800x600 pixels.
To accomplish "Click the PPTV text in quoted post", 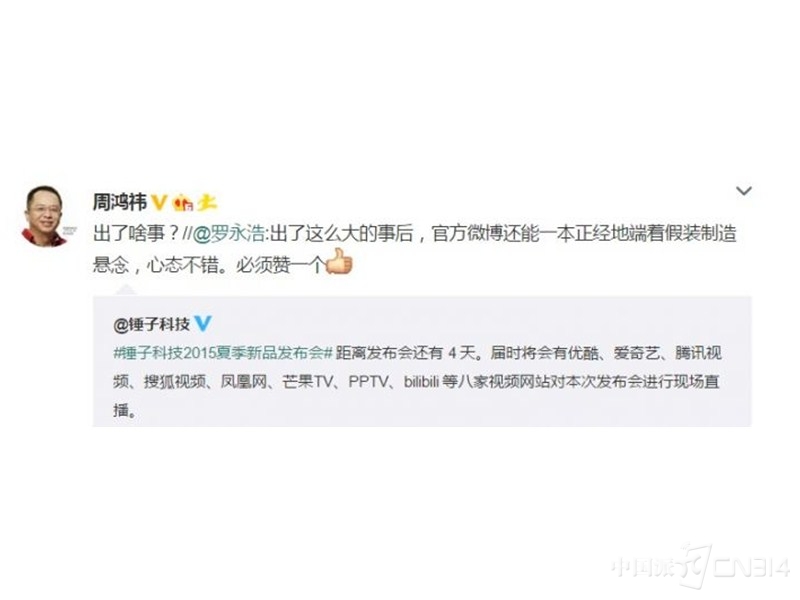I will click(x=367, y=382).
